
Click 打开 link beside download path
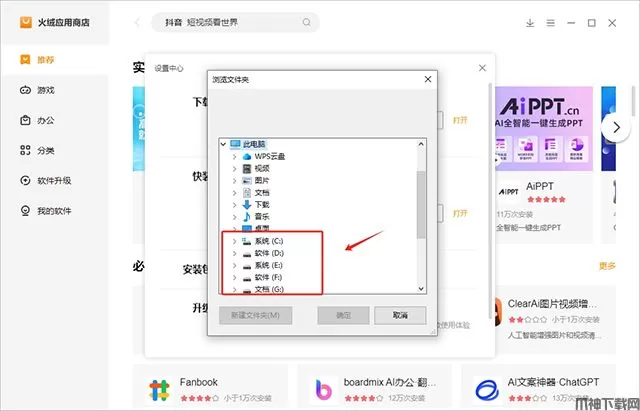tap(460, 120)
